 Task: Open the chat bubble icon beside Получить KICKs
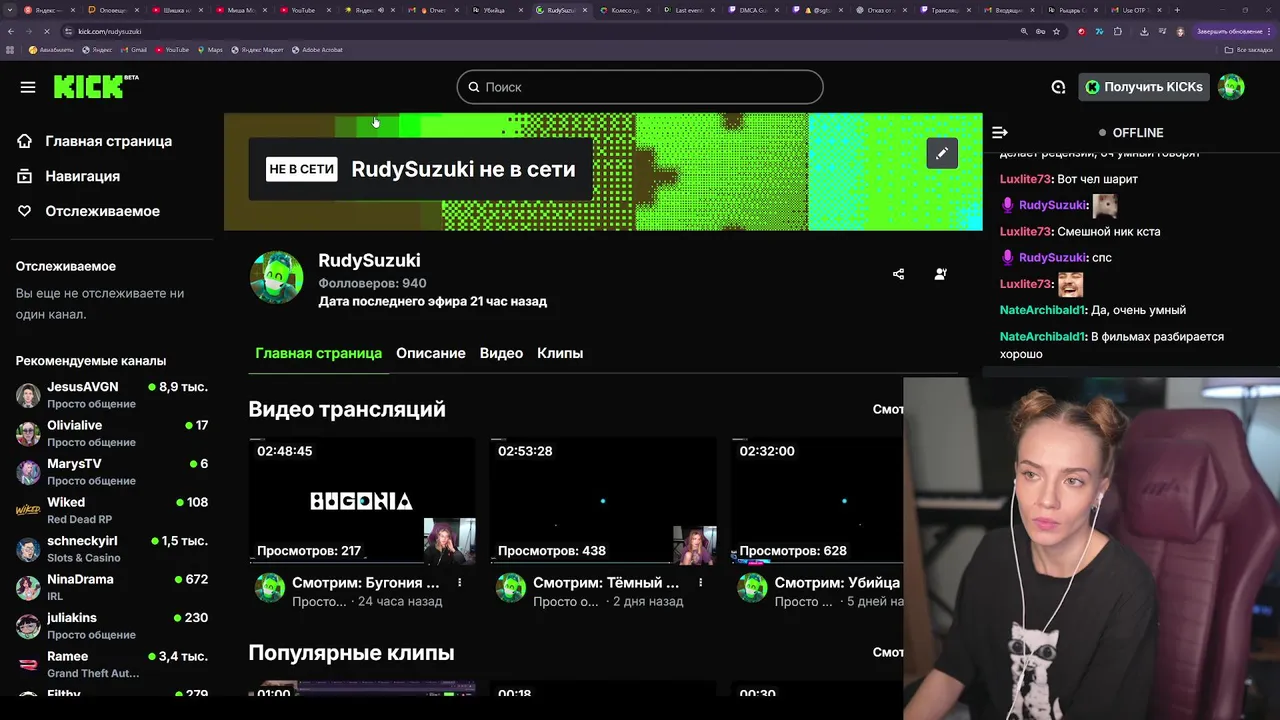click(x=1058, y=87)
